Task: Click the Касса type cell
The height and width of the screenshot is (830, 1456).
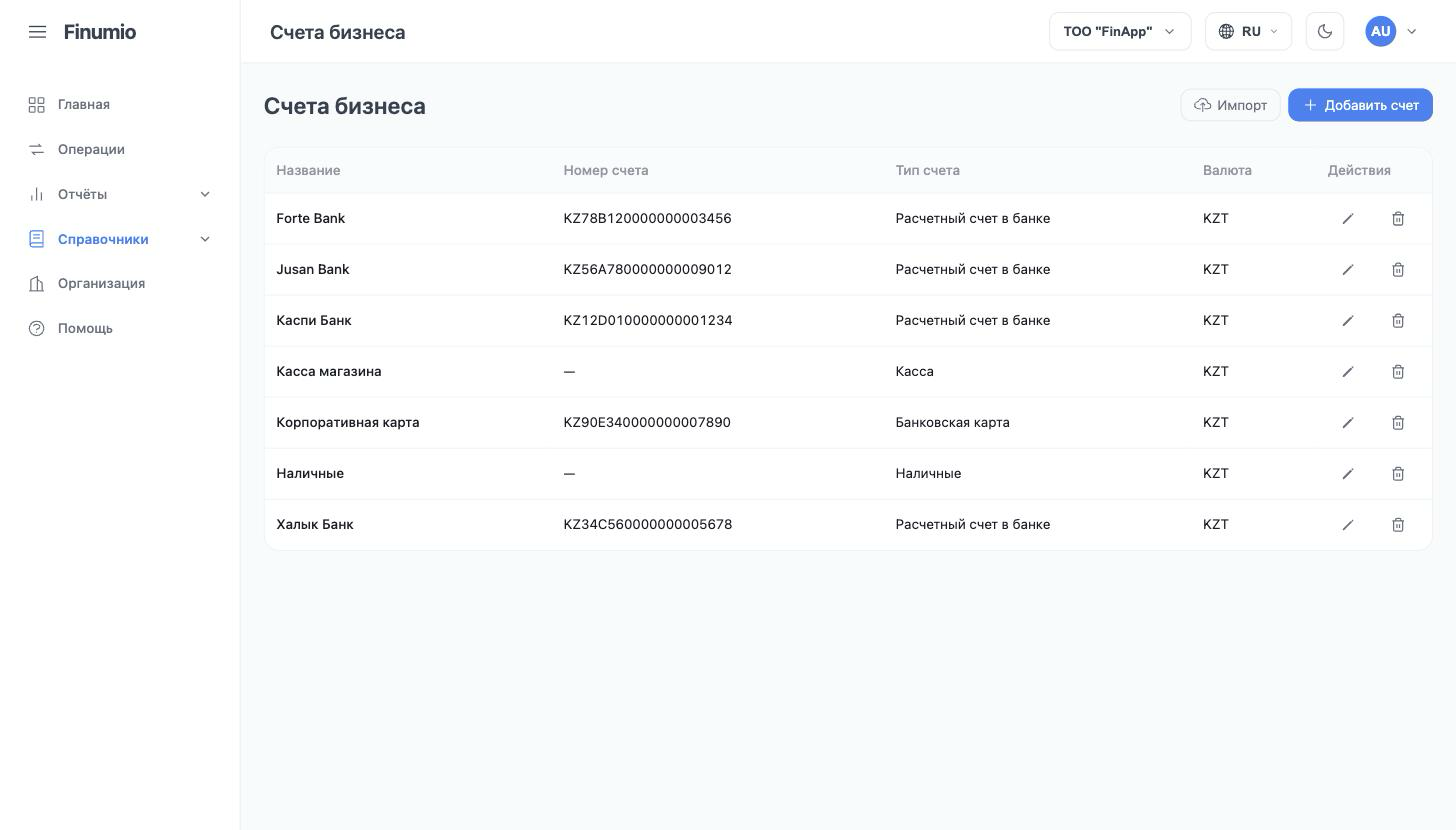Action: [x=914, y=371]
